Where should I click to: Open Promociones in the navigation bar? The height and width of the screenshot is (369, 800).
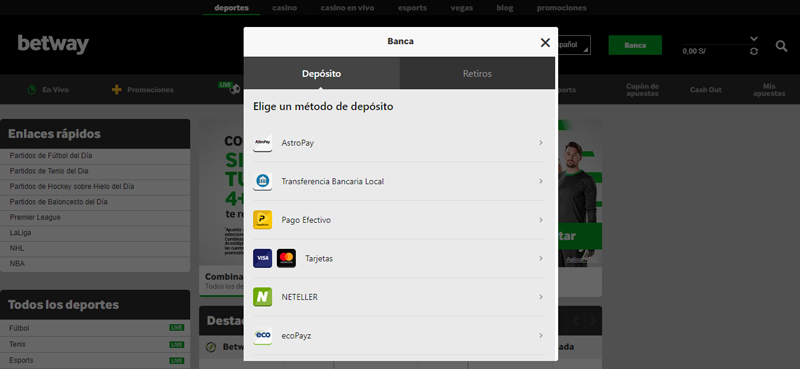click(x=151, y=90)
